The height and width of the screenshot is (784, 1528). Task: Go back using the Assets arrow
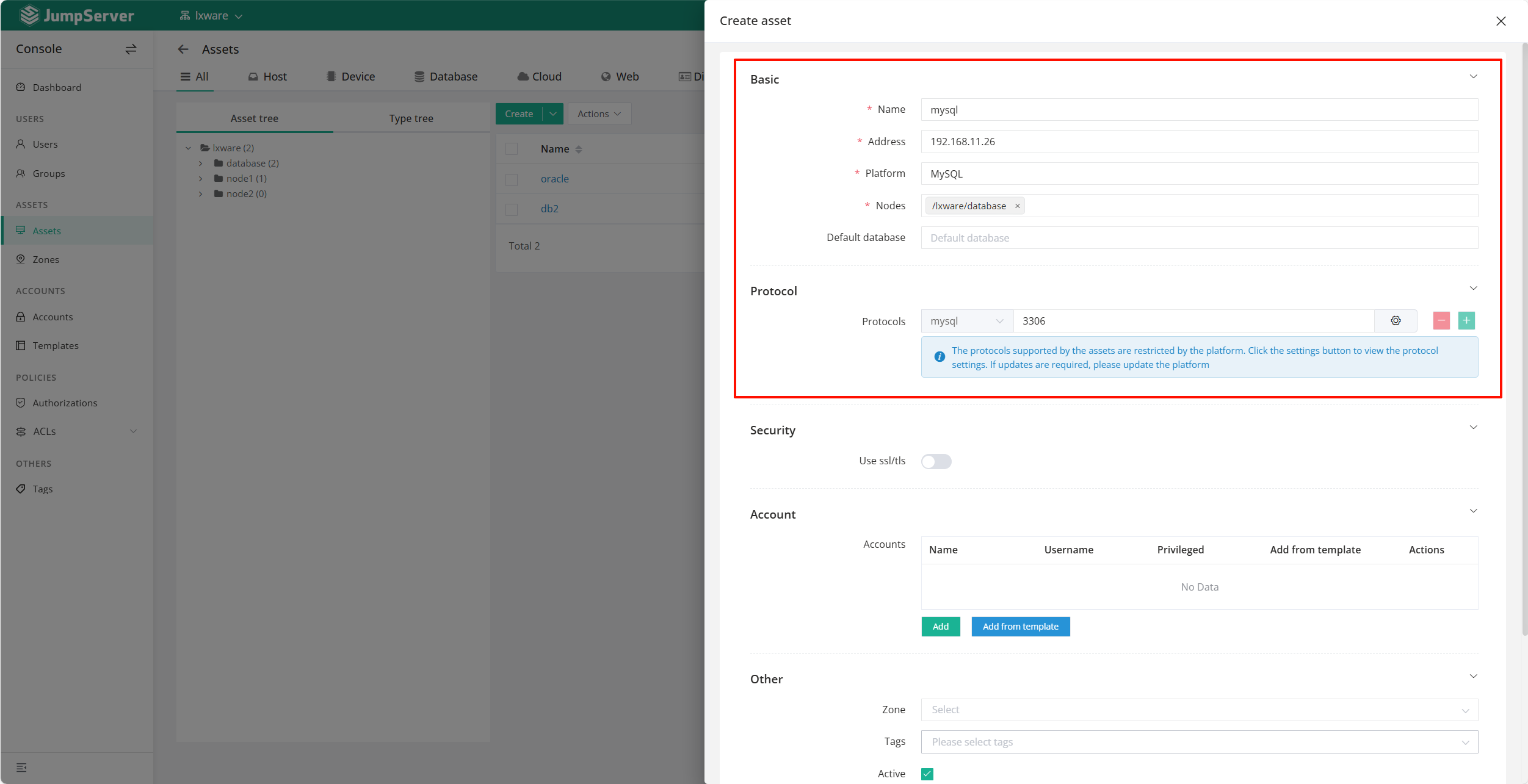(x=183, y=49)
